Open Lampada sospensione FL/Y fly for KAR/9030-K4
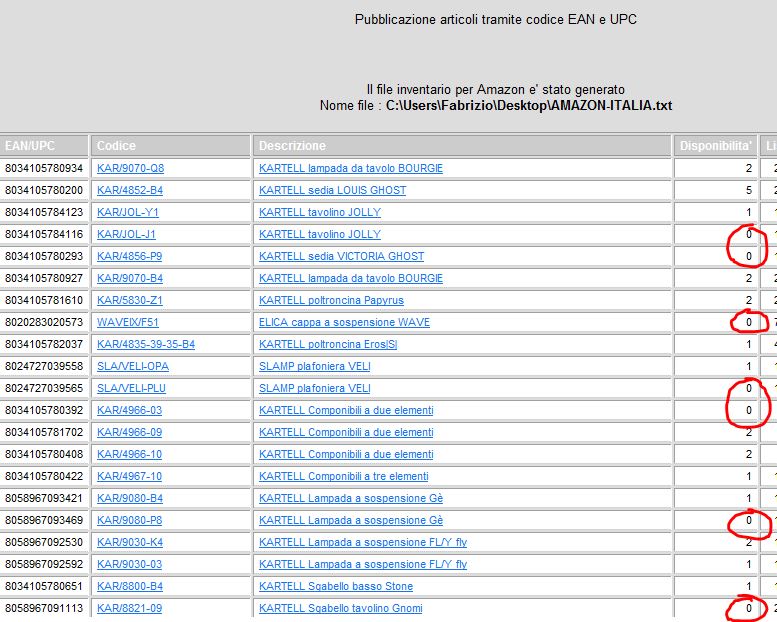Image resolution: width=777 pixels, height=622 pixels. 363,542
